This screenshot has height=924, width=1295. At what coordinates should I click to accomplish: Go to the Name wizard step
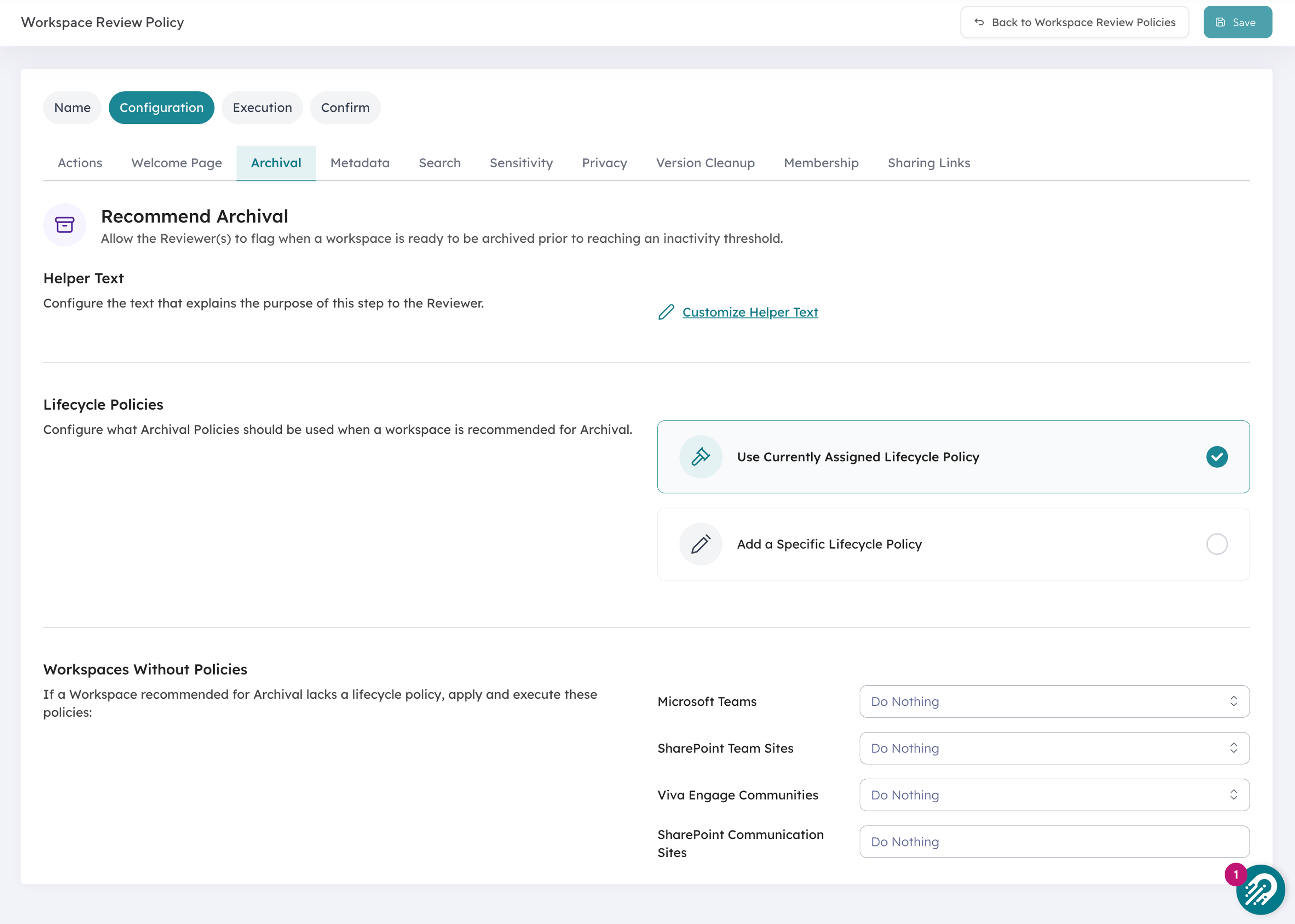click(x=72, y=108)
